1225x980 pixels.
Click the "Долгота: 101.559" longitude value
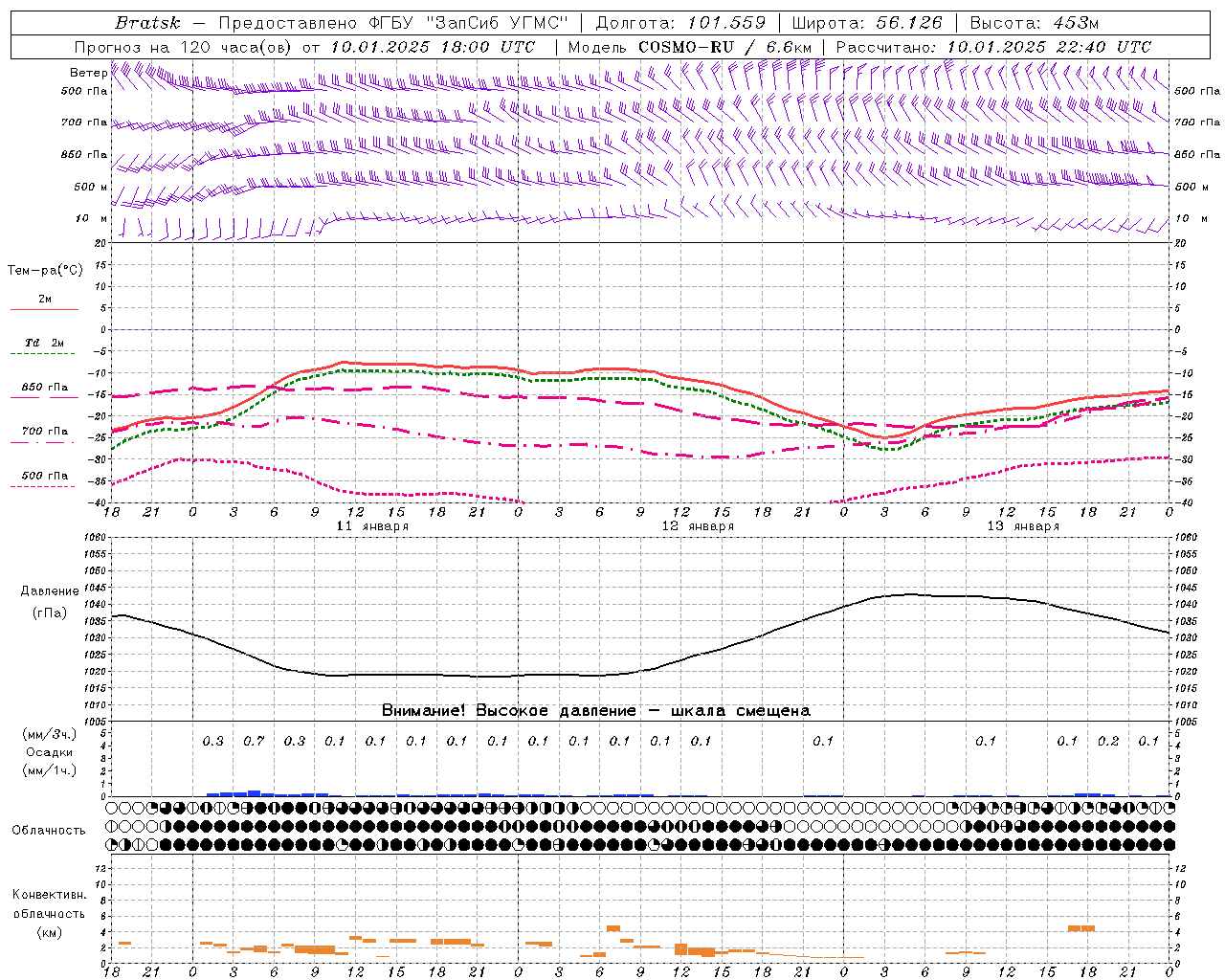pyautogui.click(x=680, y=23)
